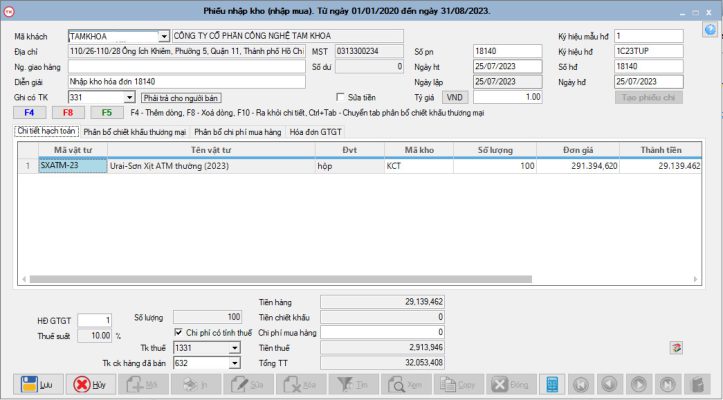Click the Xóa (delete) toolbar button
Viewport: 723px width, 400px height.
tap(301, 384)
